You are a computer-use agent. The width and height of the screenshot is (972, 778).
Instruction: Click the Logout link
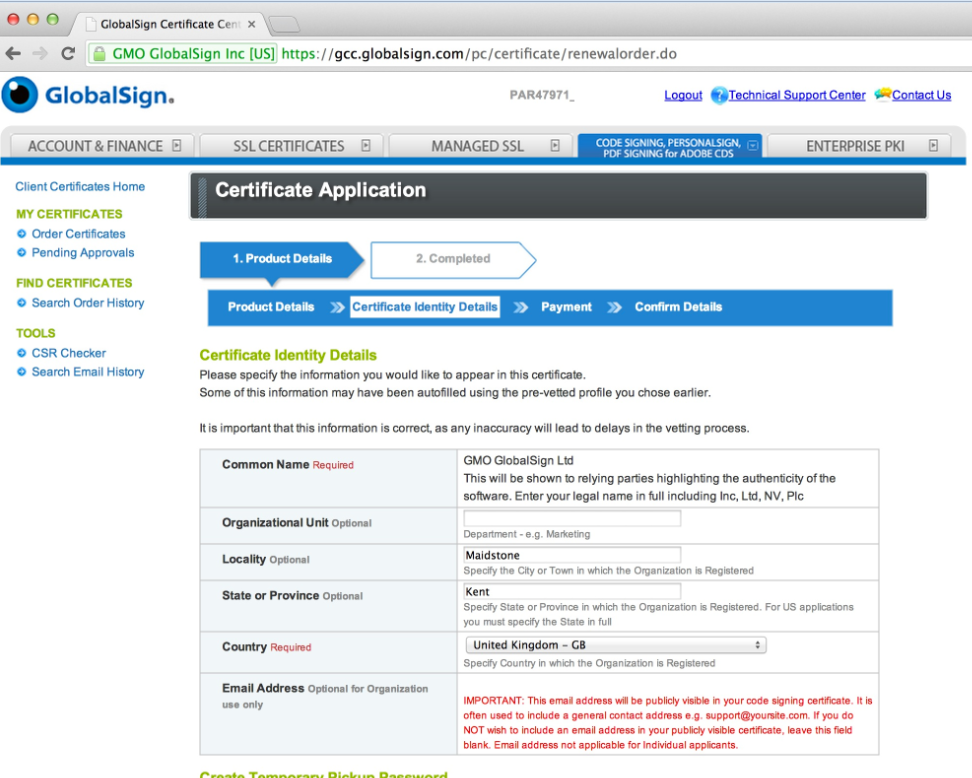click(x=683, y=95)
